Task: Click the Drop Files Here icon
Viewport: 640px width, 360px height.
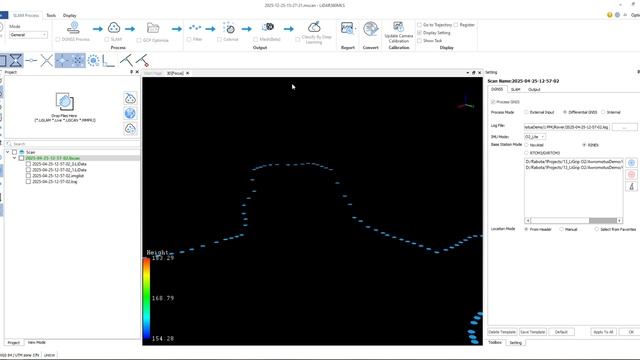Action: 64,102
